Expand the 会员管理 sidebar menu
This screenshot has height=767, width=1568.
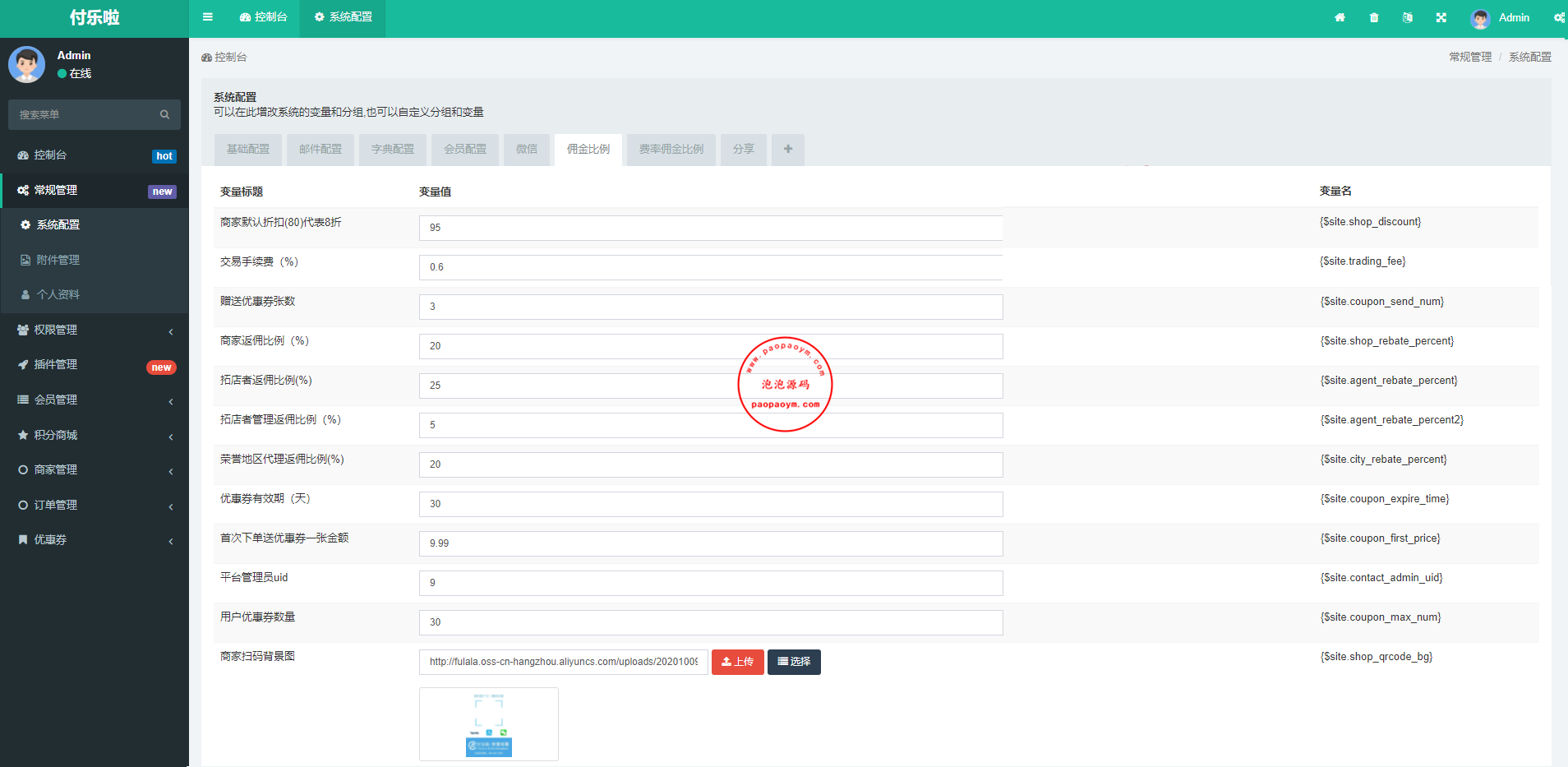click(95, 400)
